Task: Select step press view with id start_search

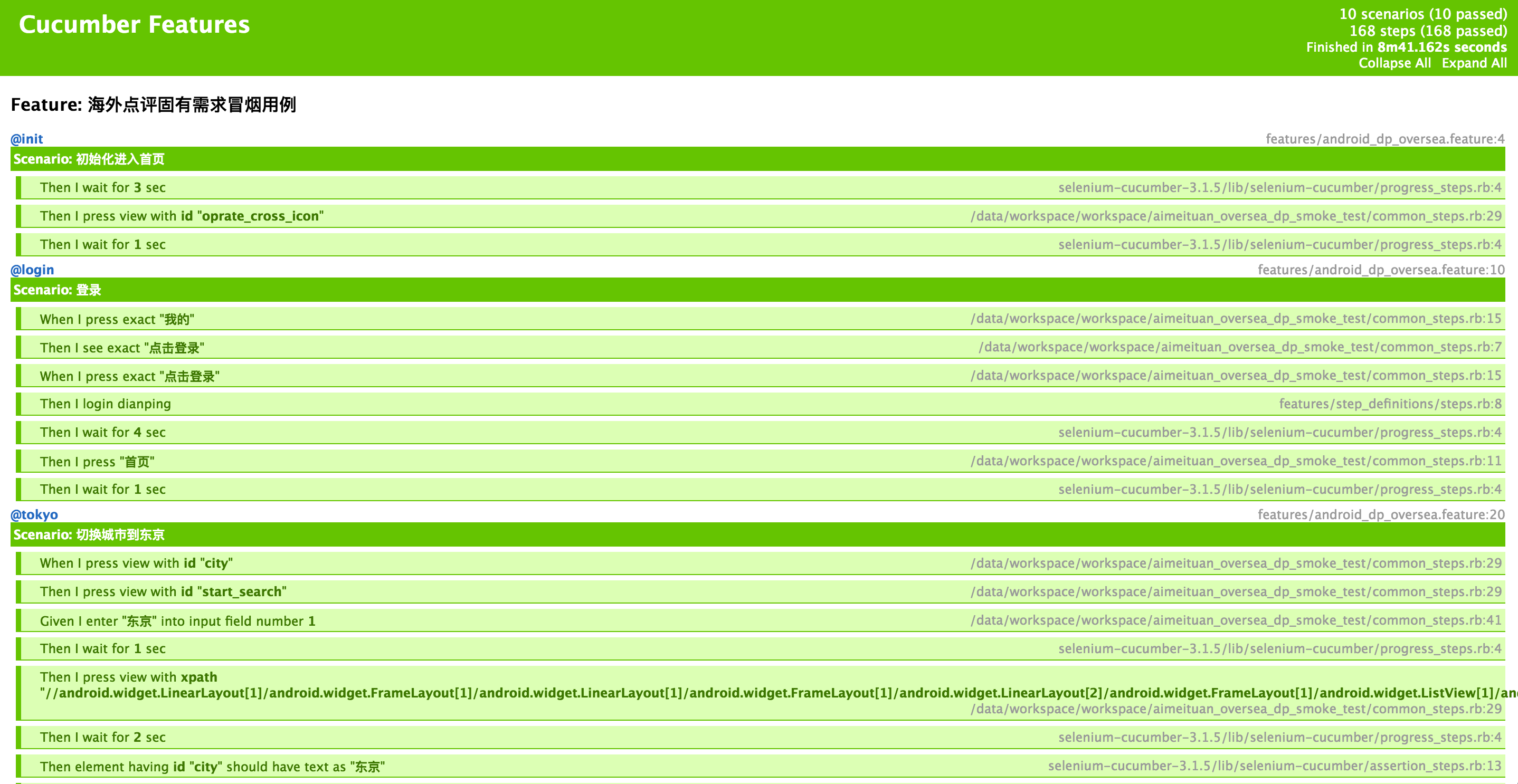Action: tap(760, 591)
